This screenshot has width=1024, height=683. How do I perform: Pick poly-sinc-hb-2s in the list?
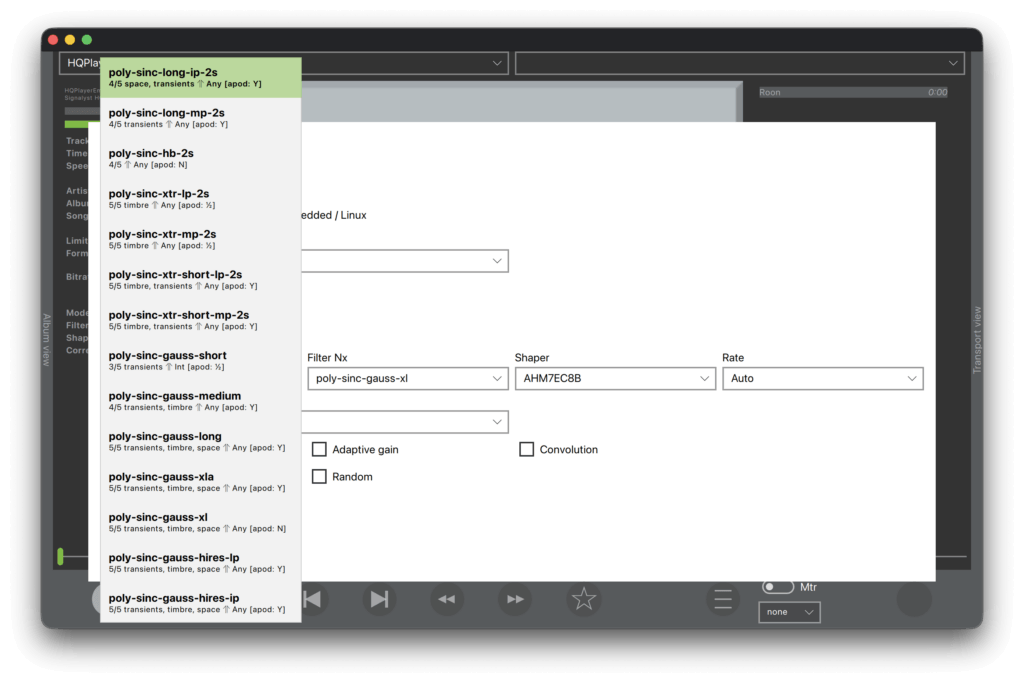coord(200,158)
